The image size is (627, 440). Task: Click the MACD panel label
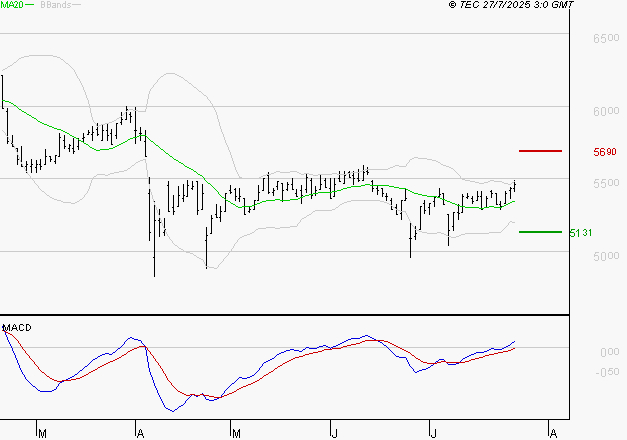click(x=18, y=328)
